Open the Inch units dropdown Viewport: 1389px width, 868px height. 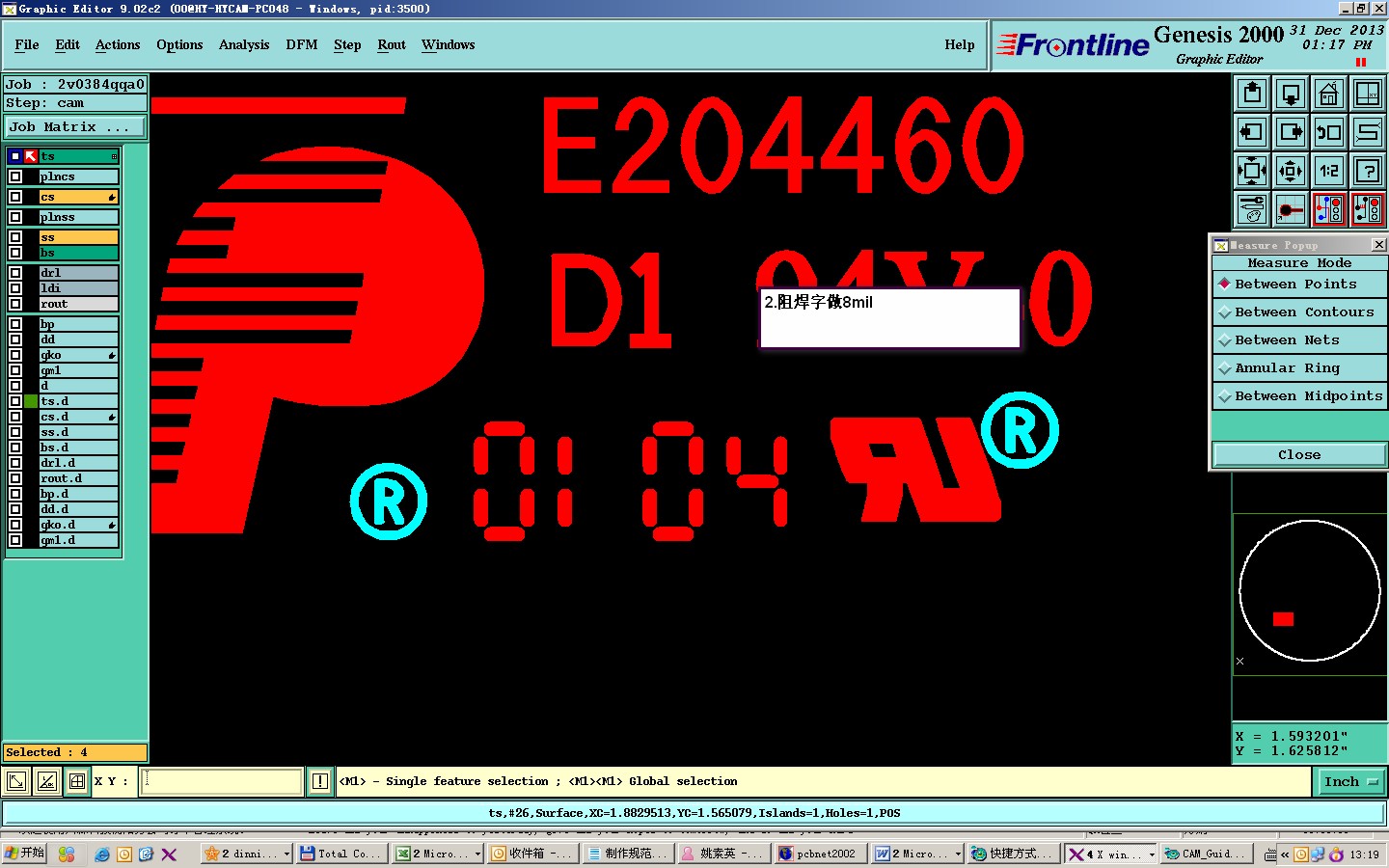pyautogui.click(x=1351, y=782)
